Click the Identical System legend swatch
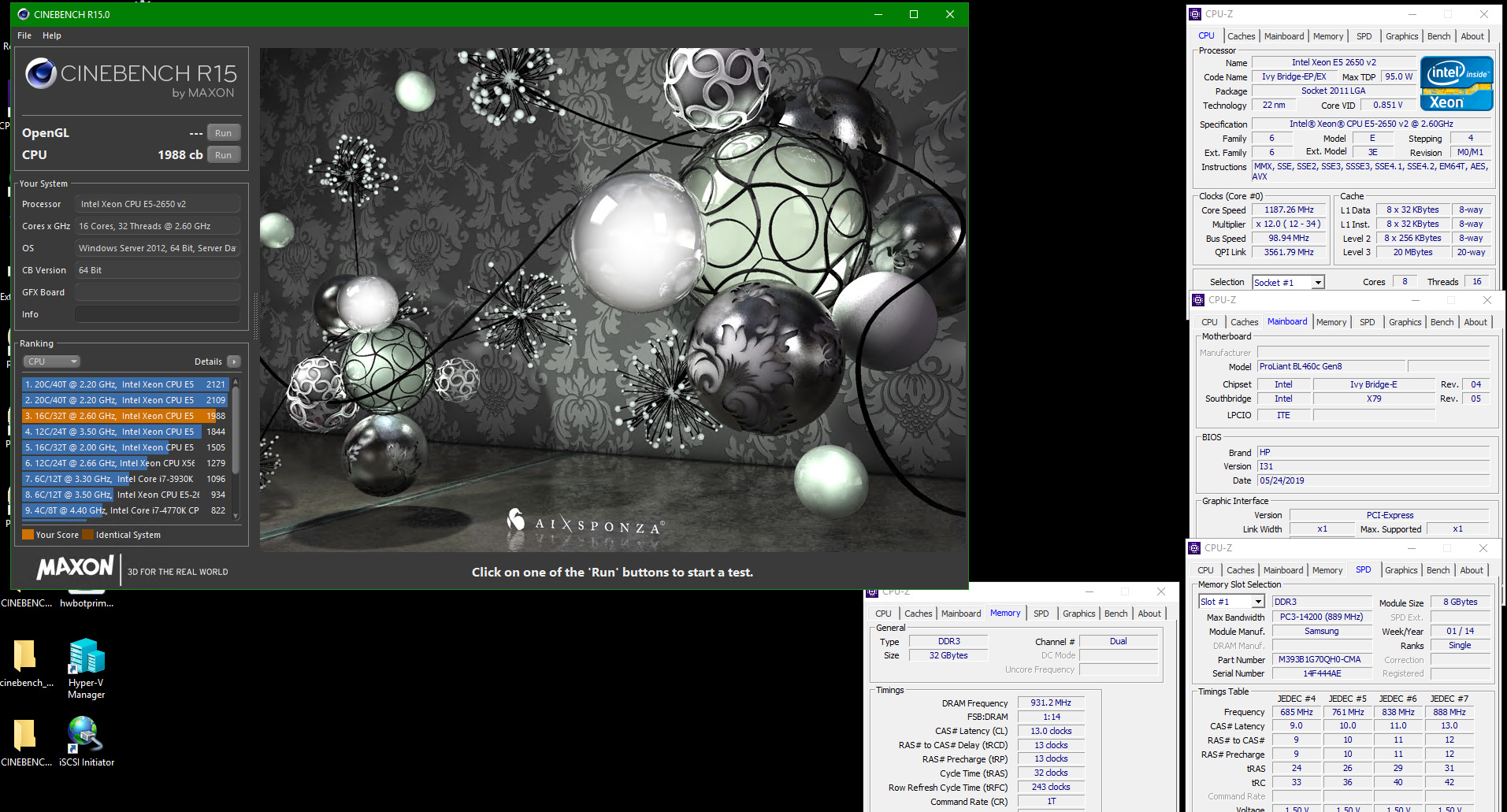1507x812 pixels. (x=88, y=535)
